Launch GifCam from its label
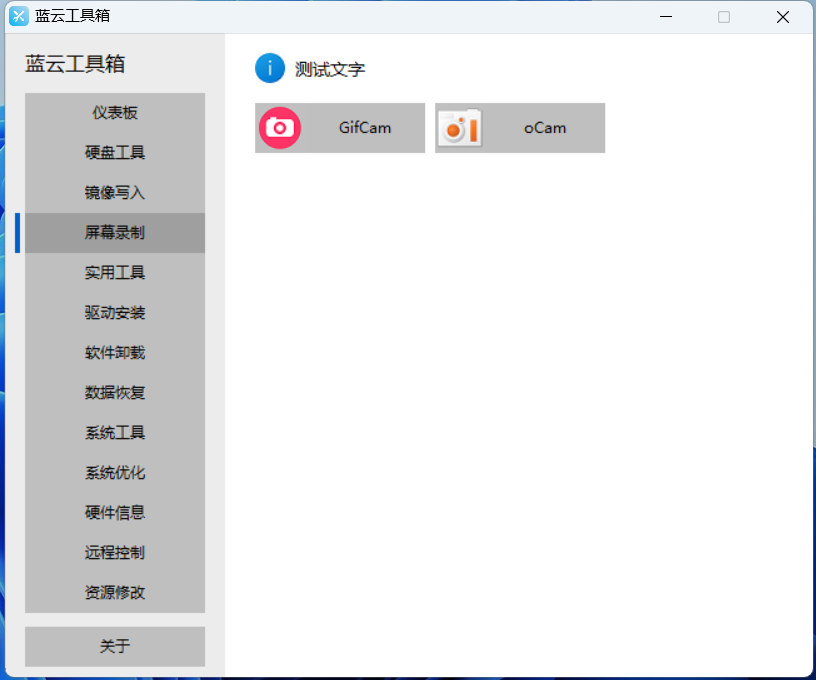The width and height of the screenshot is (816, 680). [x=365, y=128]
